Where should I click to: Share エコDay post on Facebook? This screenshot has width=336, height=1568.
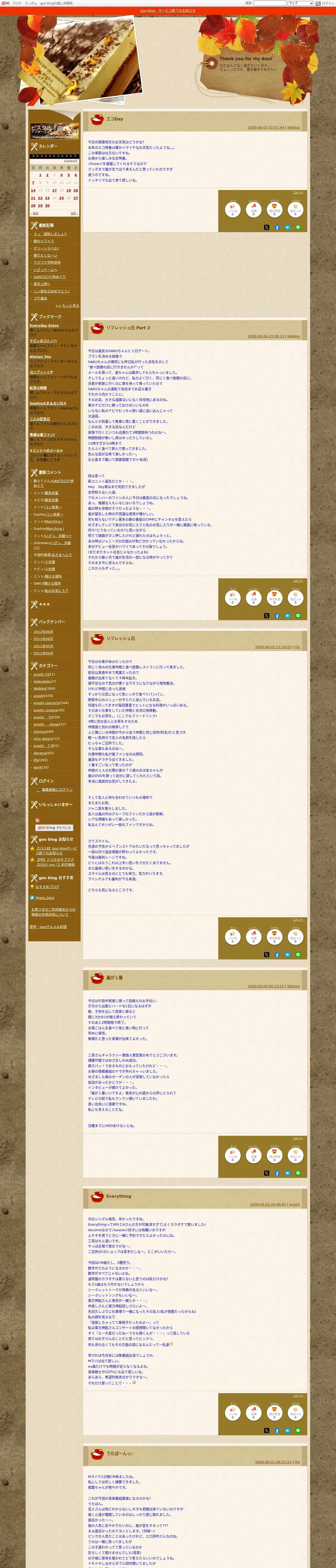coord(277,227)
